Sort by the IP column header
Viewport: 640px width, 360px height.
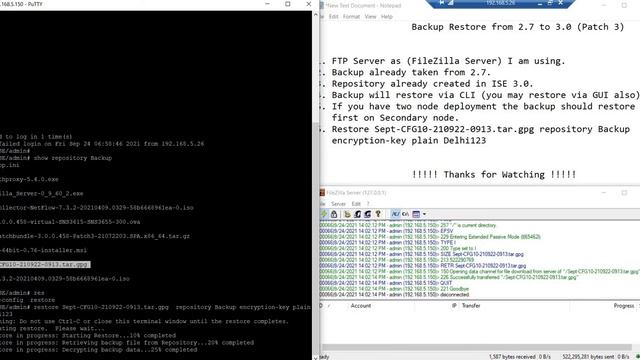click(454, 306)
